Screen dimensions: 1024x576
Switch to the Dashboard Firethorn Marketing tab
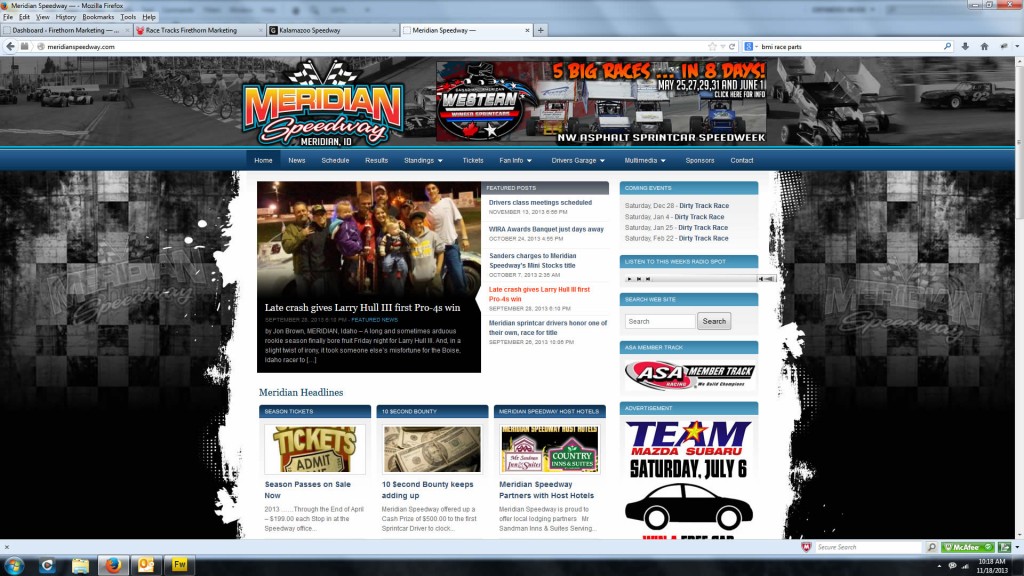pos(66,30)
